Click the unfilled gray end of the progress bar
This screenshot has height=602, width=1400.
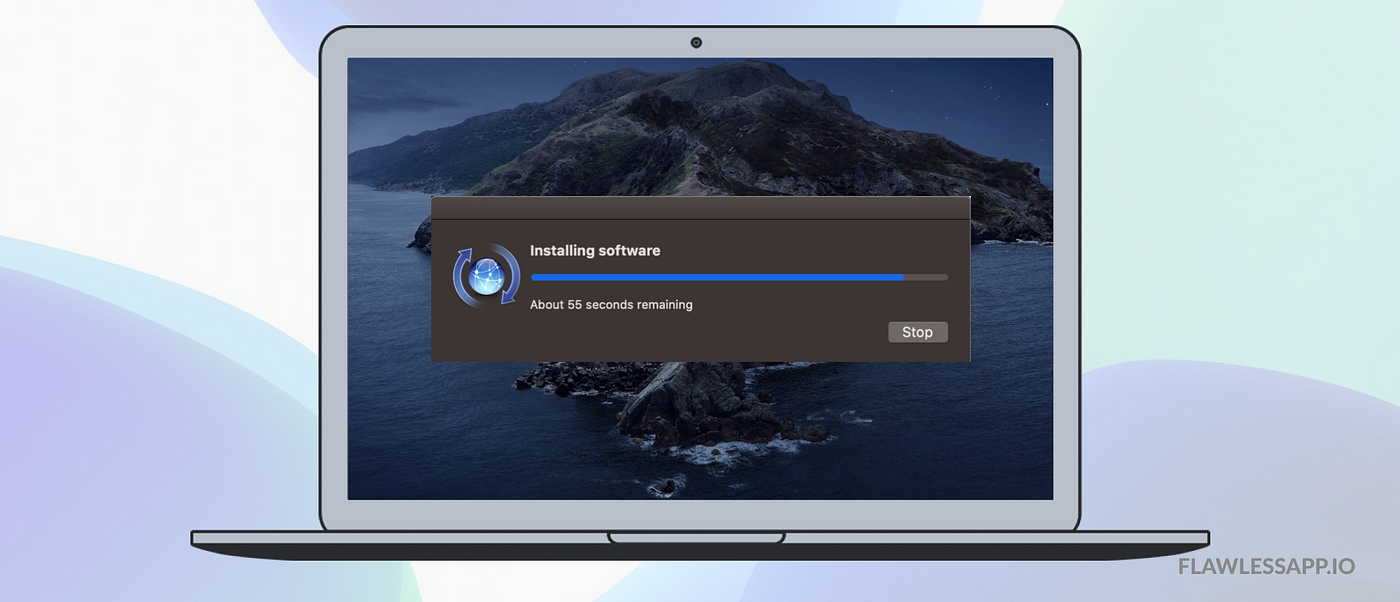click(x=925, y=277)
